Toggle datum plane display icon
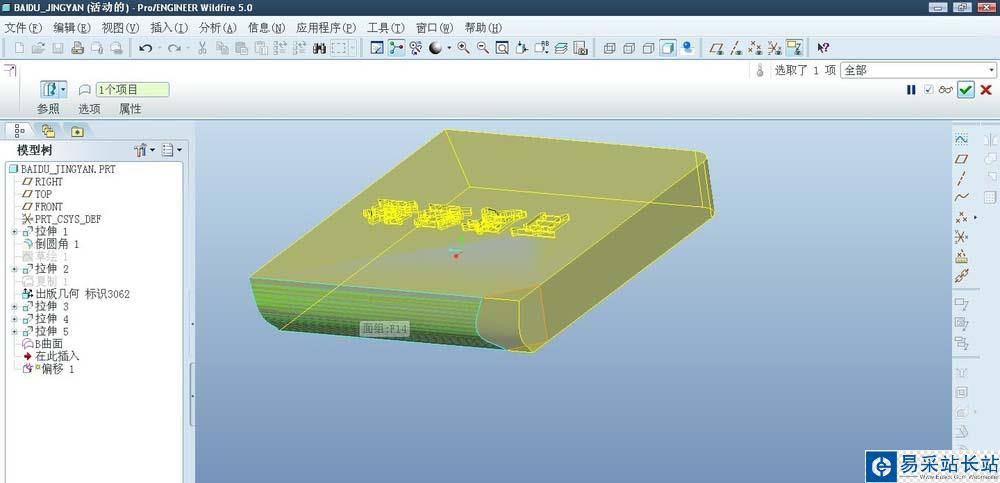The height and width of the screenshot is (483, 1000). 717,48
